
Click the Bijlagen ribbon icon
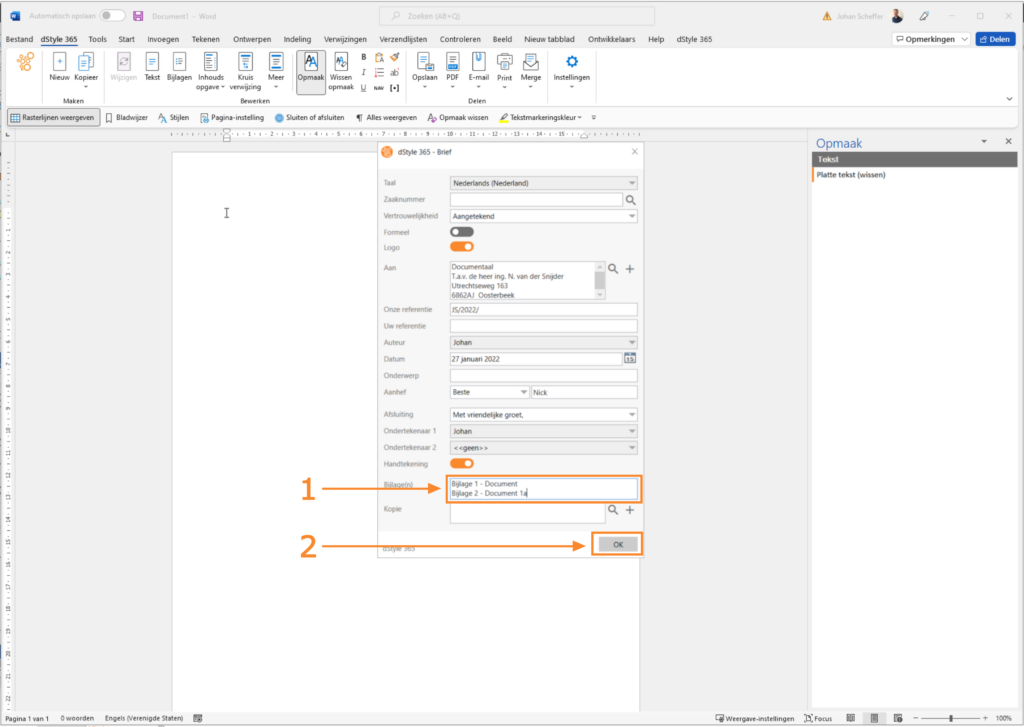click(179, 67)
